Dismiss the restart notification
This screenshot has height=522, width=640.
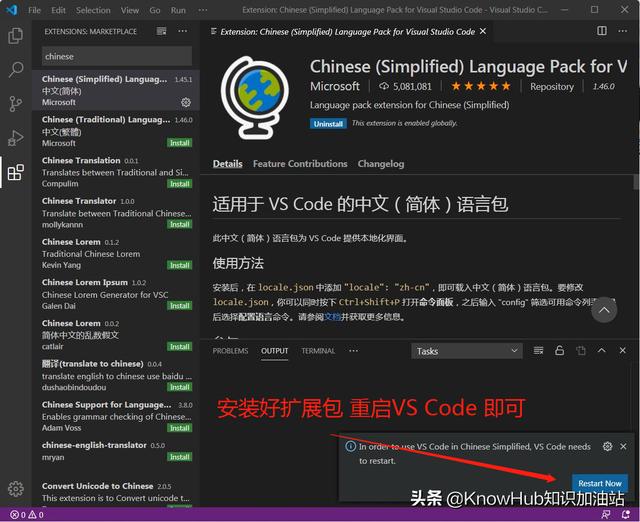pos(623,446)
